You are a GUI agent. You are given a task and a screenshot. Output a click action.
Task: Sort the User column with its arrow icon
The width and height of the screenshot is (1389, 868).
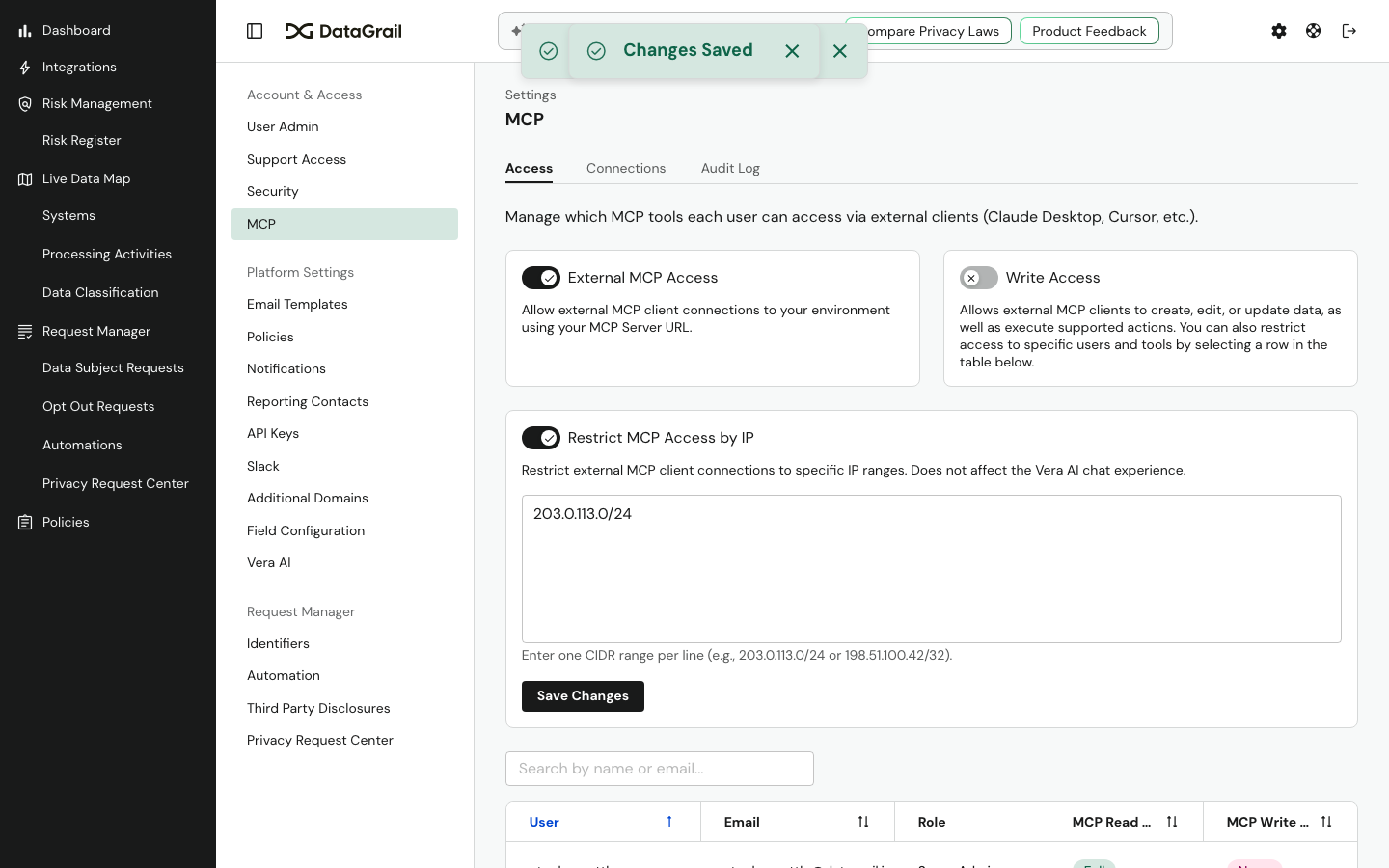(669, 822)
